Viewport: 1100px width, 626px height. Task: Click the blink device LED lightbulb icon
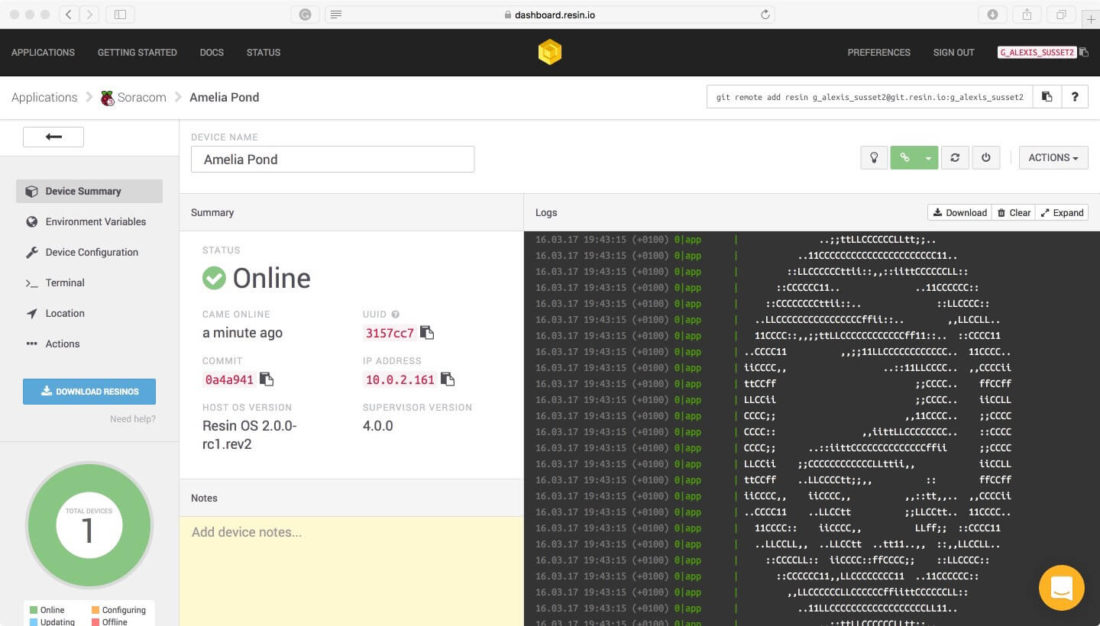click(x=873, y=157)
